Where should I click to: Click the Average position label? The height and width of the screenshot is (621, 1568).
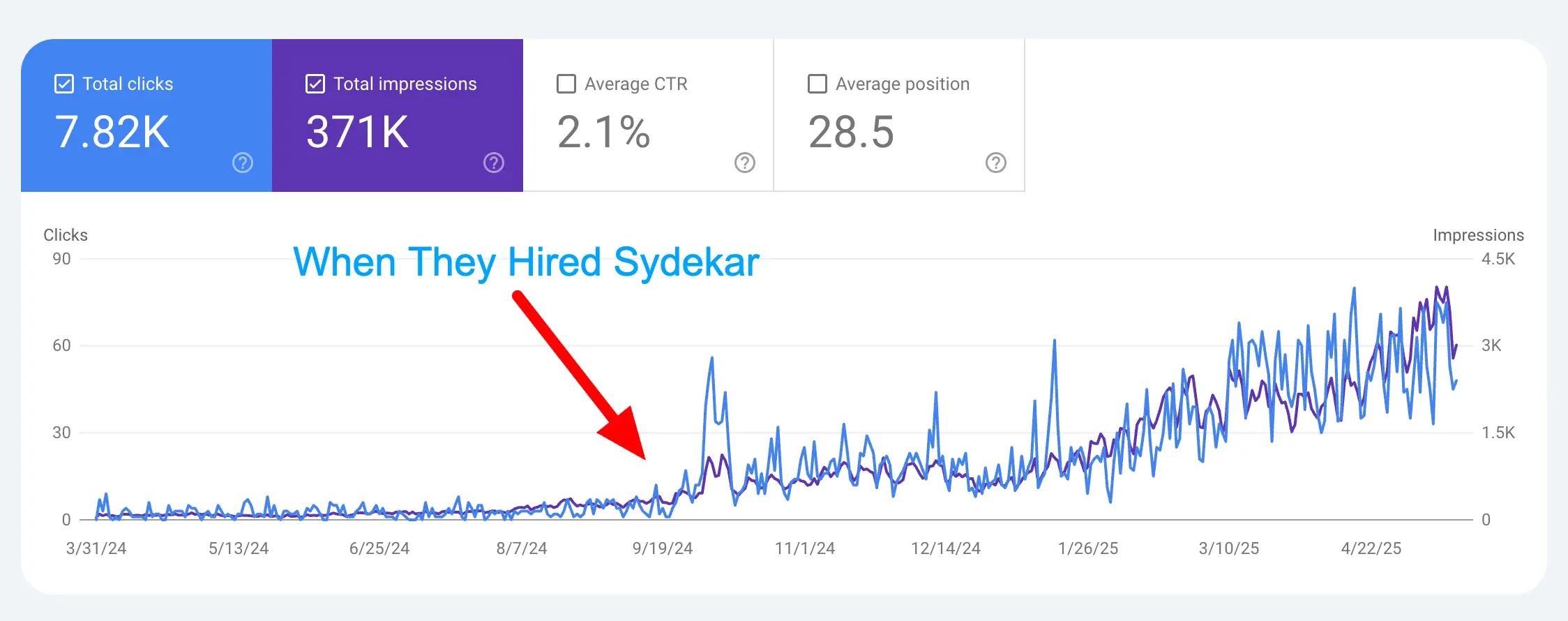point(903,84)
